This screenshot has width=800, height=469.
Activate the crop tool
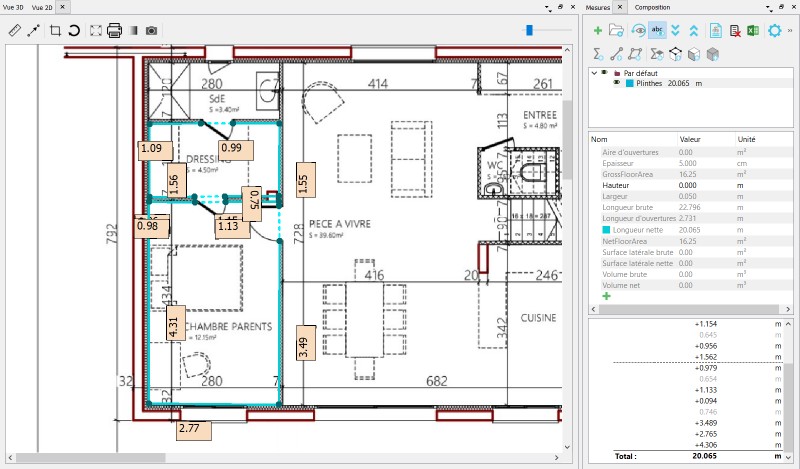click(x=55, y=31)
